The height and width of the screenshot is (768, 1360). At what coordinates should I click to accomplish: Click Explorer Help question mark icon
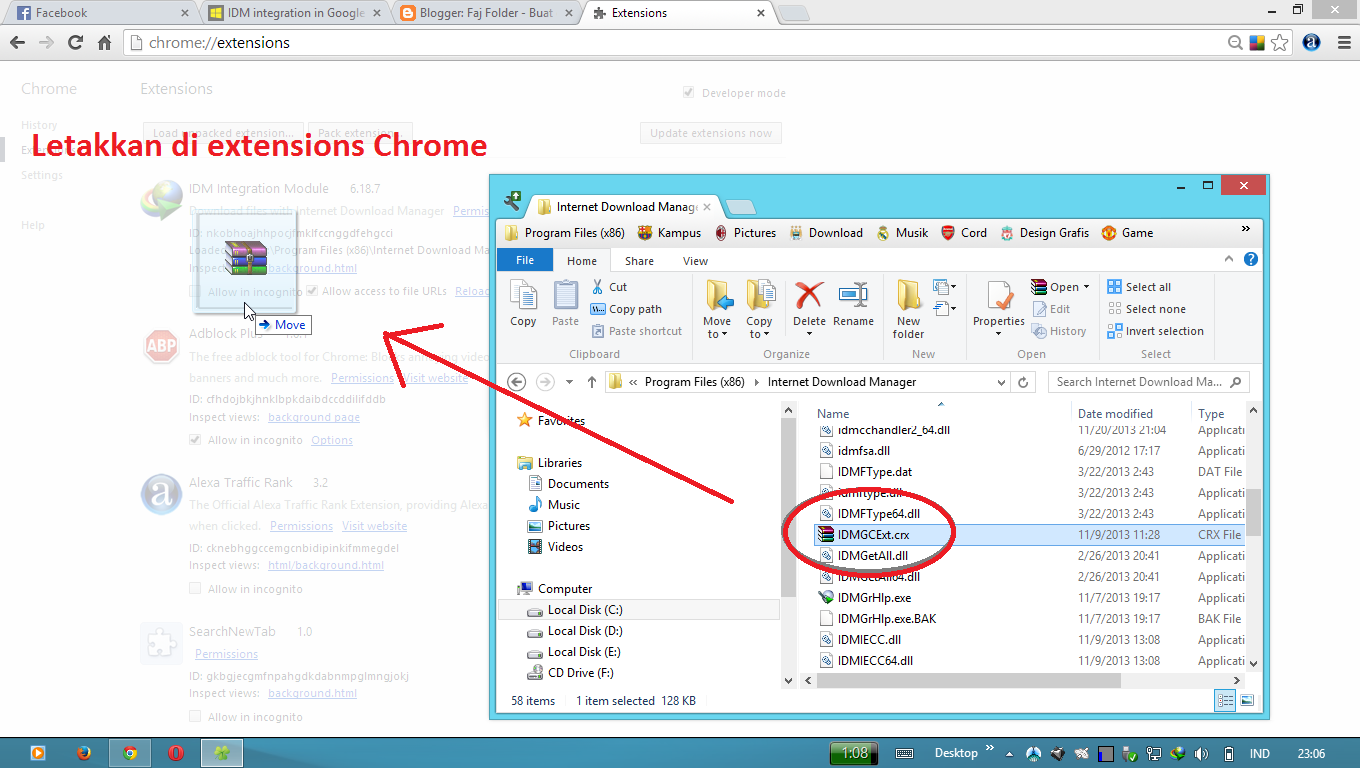[x=1251, y=259]
